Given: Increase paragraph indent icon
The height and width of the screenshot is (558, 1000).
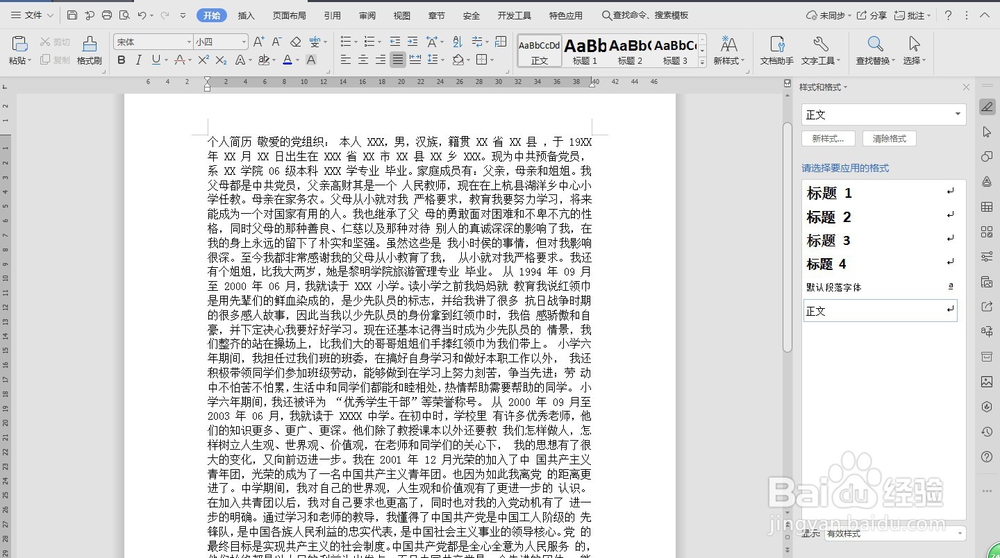Looking at the screenshot, I should [x=413, y=41].
